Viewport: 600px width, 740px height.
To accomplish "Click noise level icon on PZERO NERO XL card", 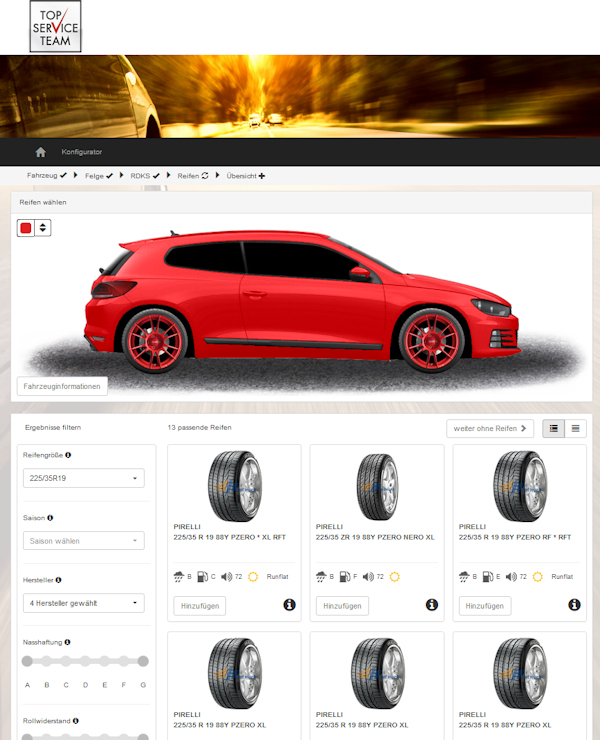I will pos(368,577).
